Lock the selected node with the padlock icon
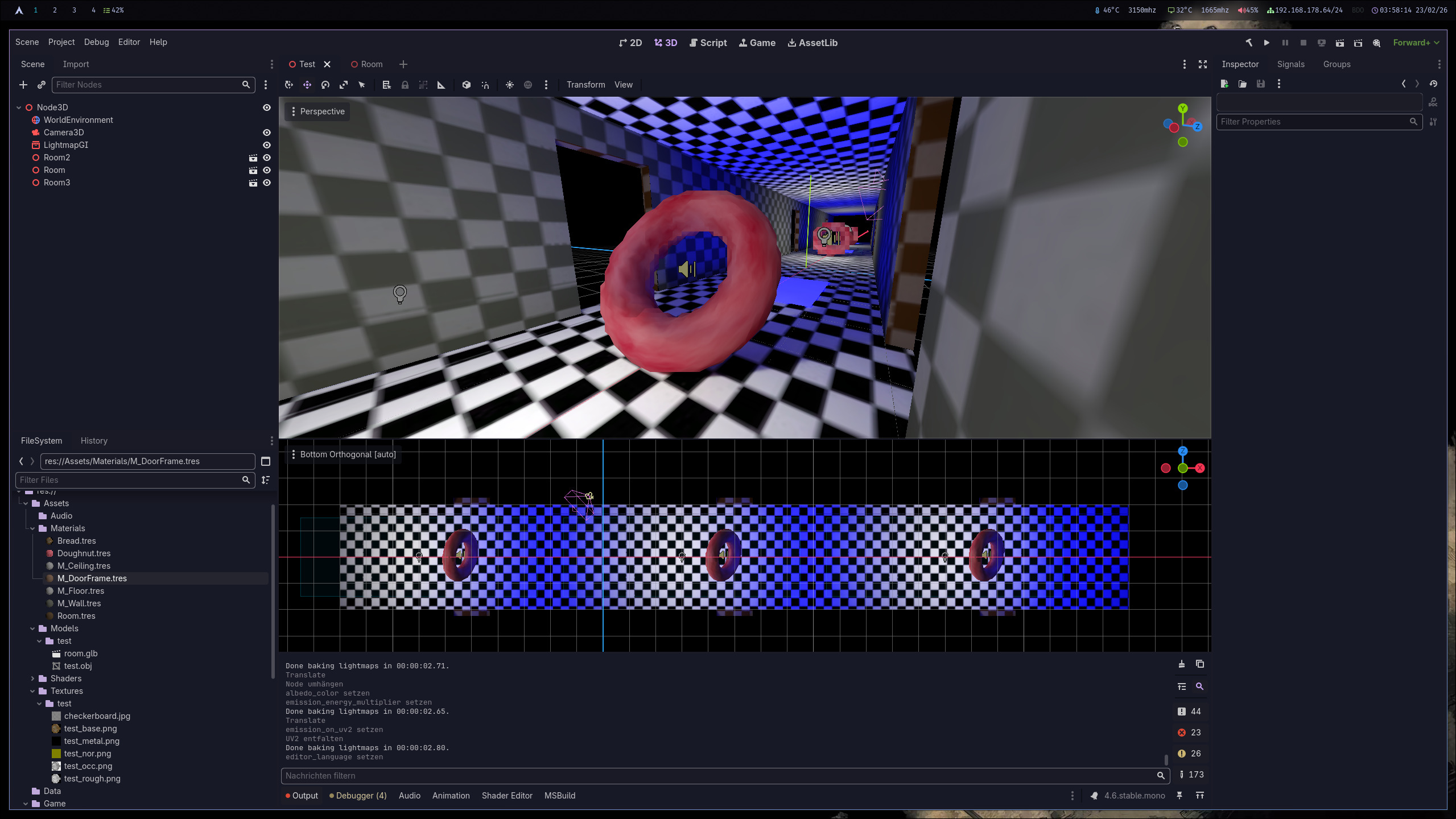1456x819 pixels. [x=405, y=84]
